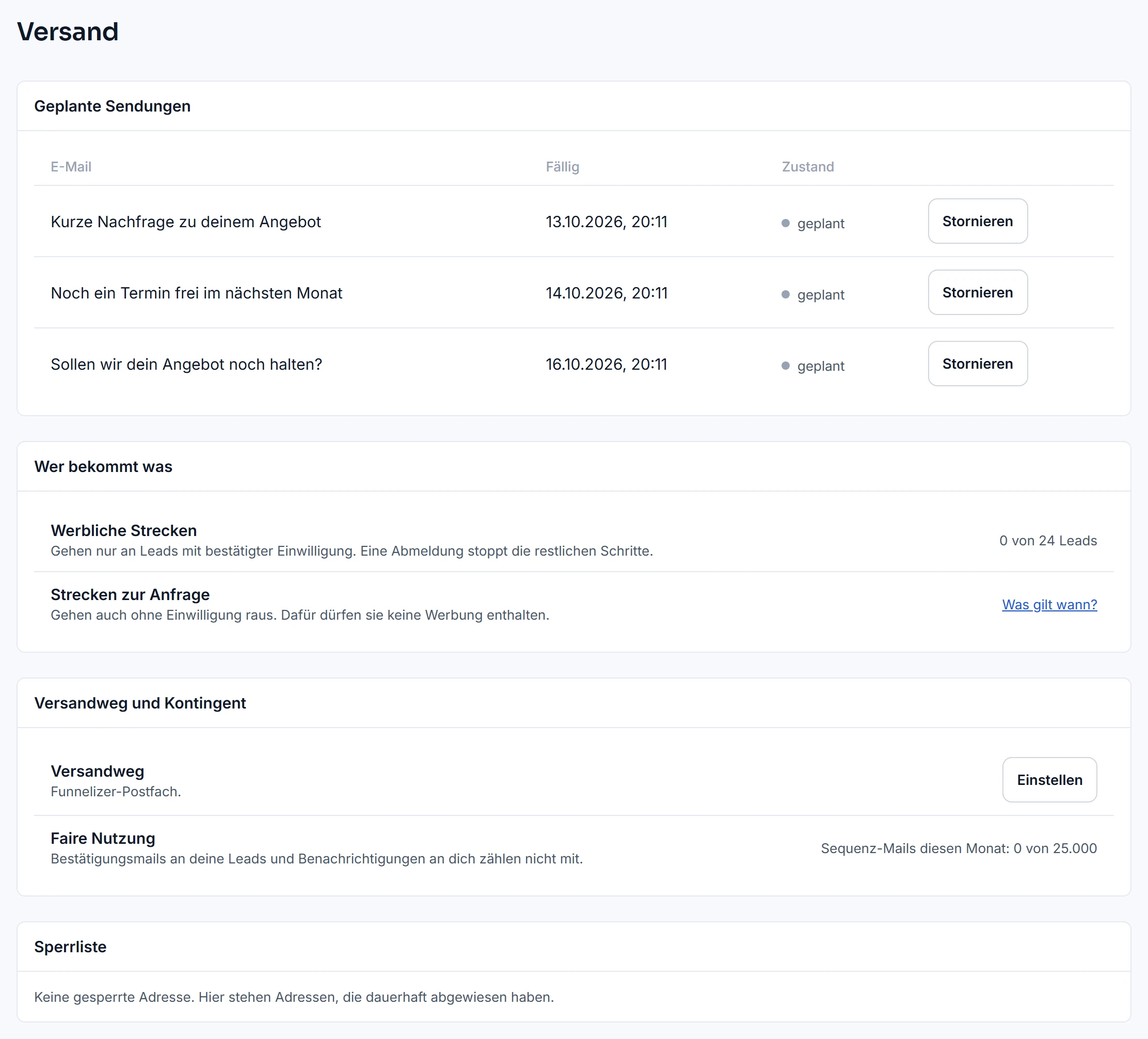
Task: Click the due date 13.10.2026, 20:11
Action: [x=606, y=222]
